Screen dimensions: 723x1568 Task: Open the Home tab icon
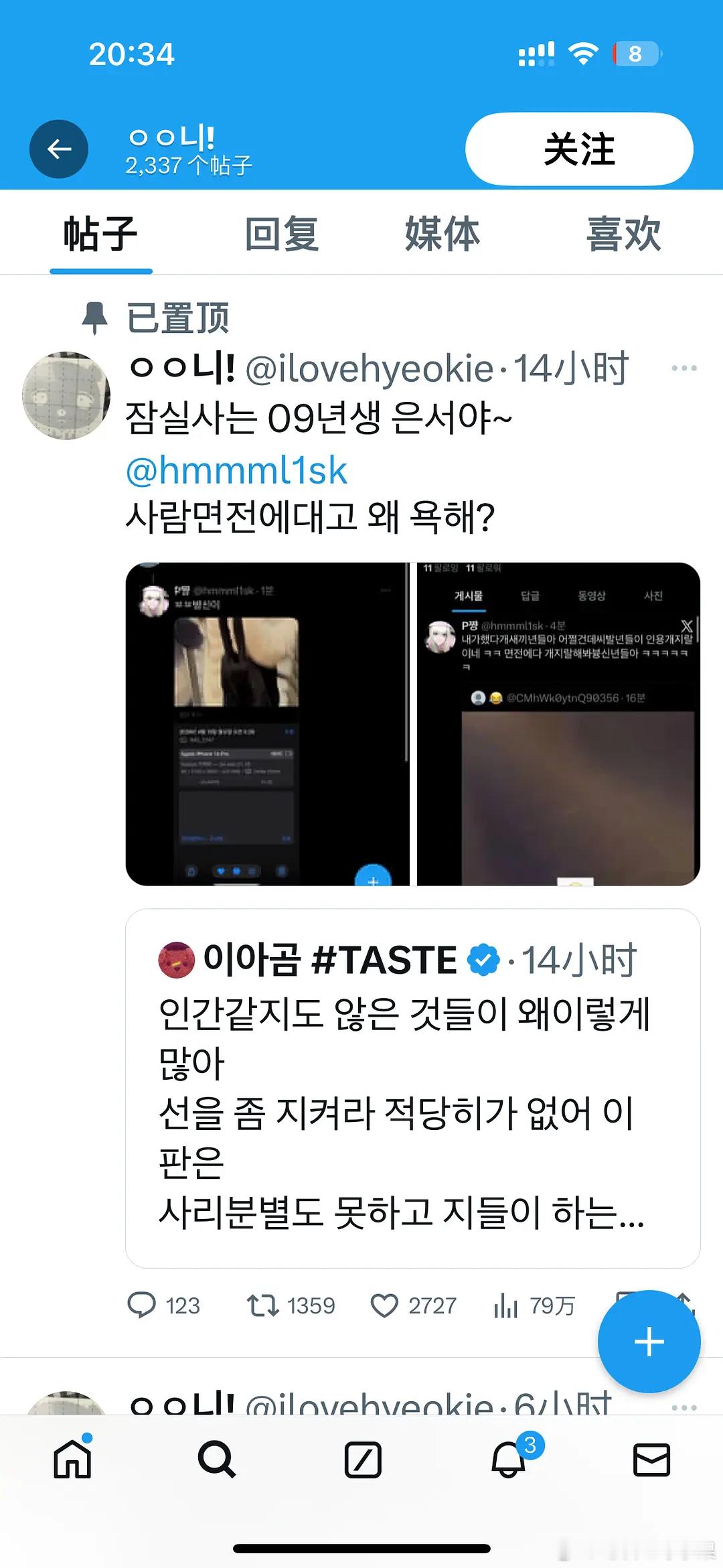click(73, 1459)
